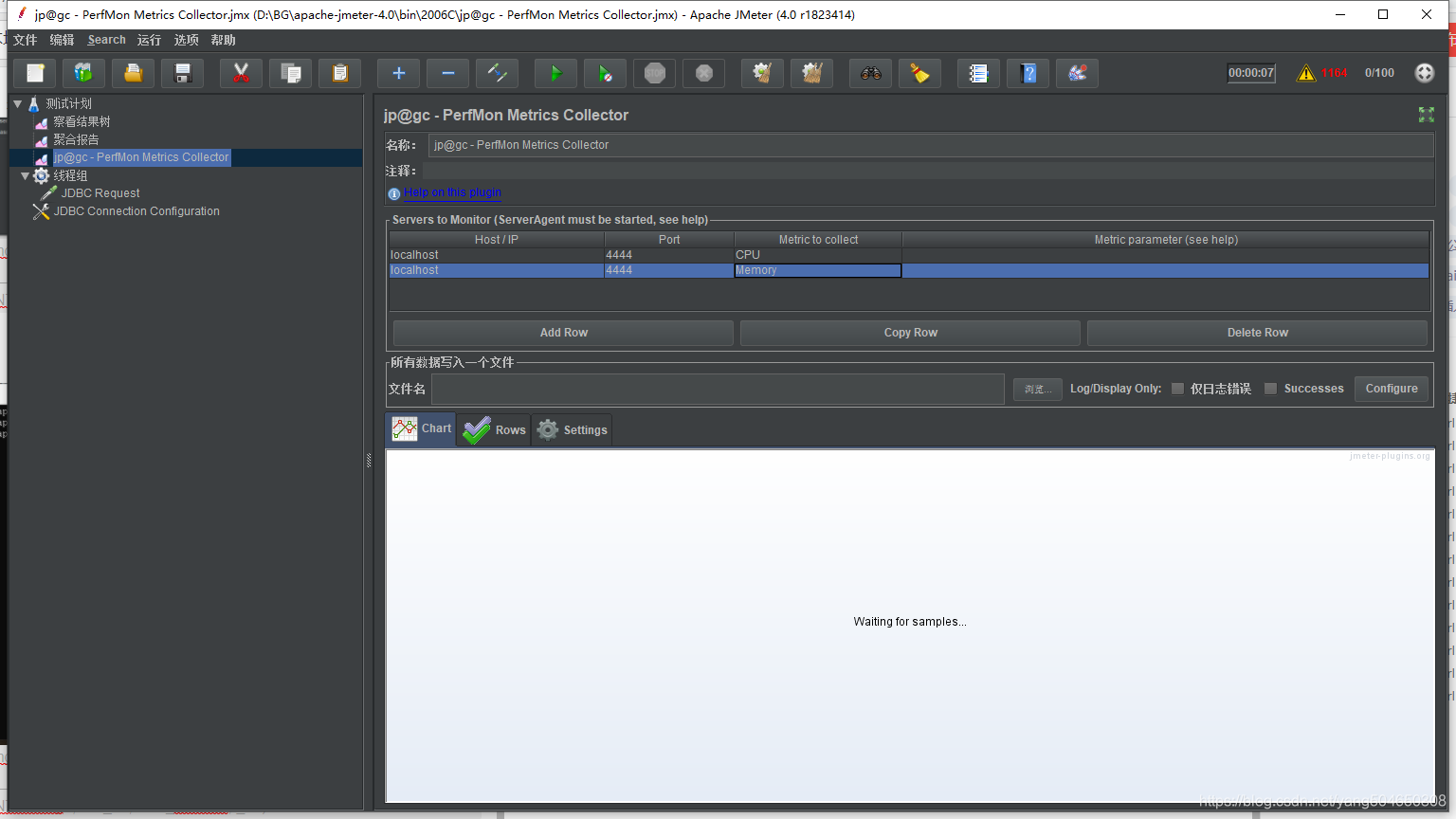This screenshot has width=1456, height=819.
Task: Save the test plan with floppy icon
Action: click(183, 73)
